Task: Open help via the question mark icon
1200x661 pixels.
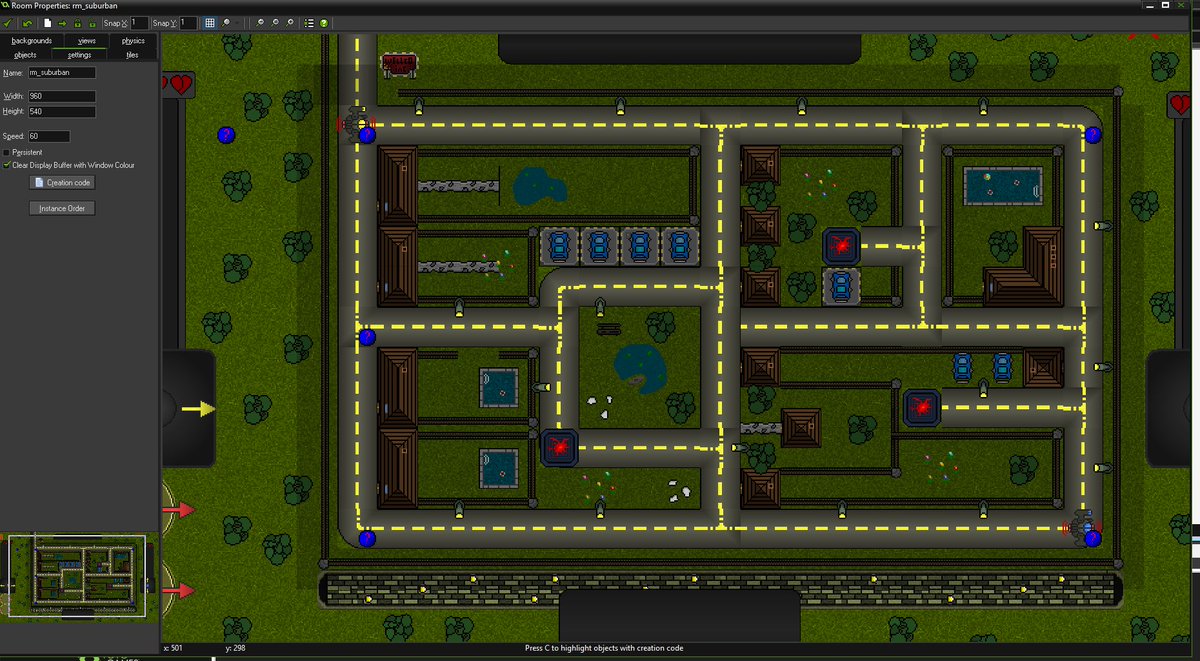Action: click(x=324, y=22)
